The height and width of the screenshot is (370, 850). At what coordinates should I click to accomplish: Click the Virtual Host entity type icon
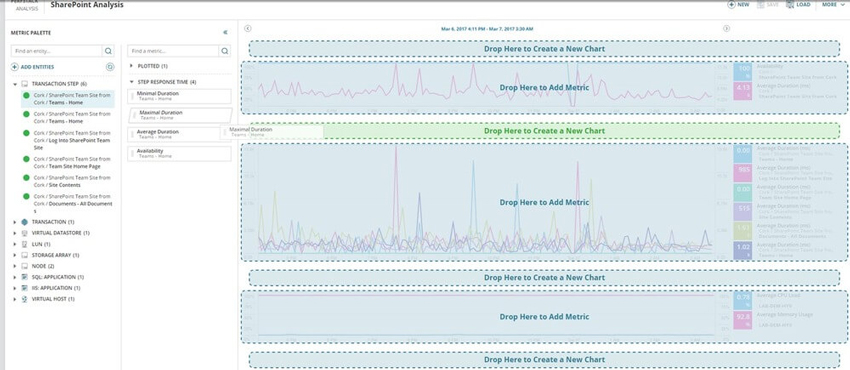[x=24, y=299]
